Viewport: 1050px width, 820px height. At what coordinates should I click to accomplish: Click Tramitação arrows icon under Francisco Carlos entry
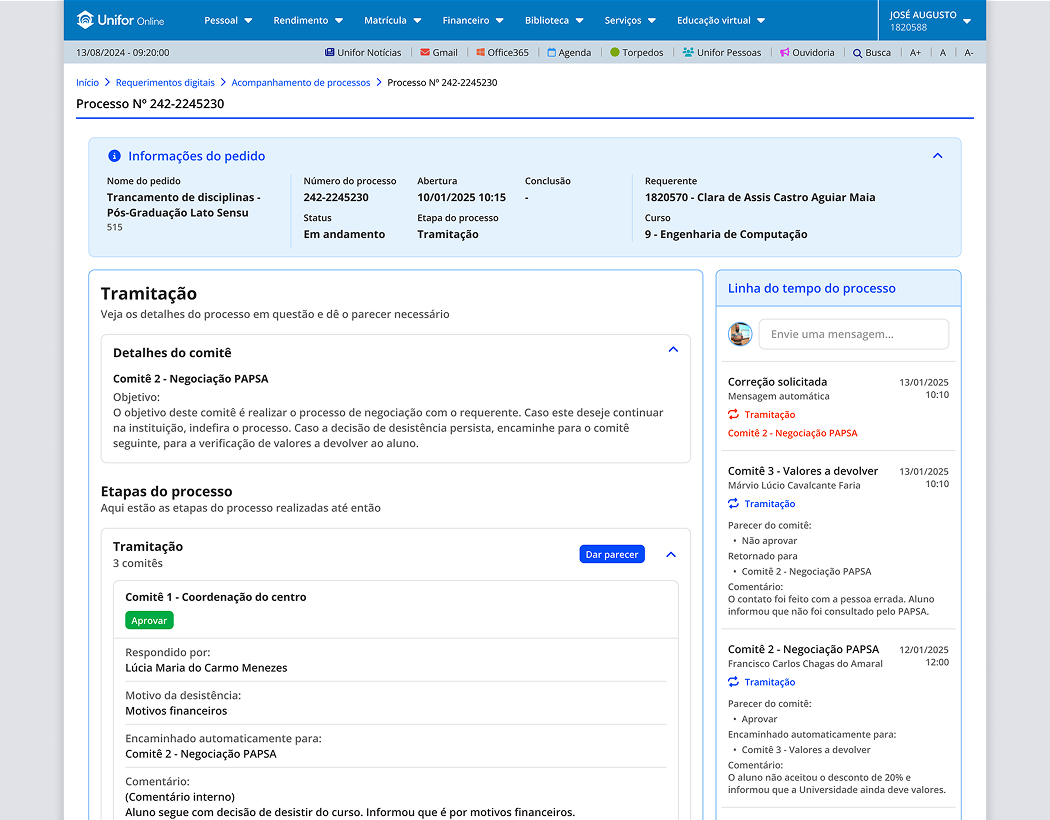pos(733,681)
